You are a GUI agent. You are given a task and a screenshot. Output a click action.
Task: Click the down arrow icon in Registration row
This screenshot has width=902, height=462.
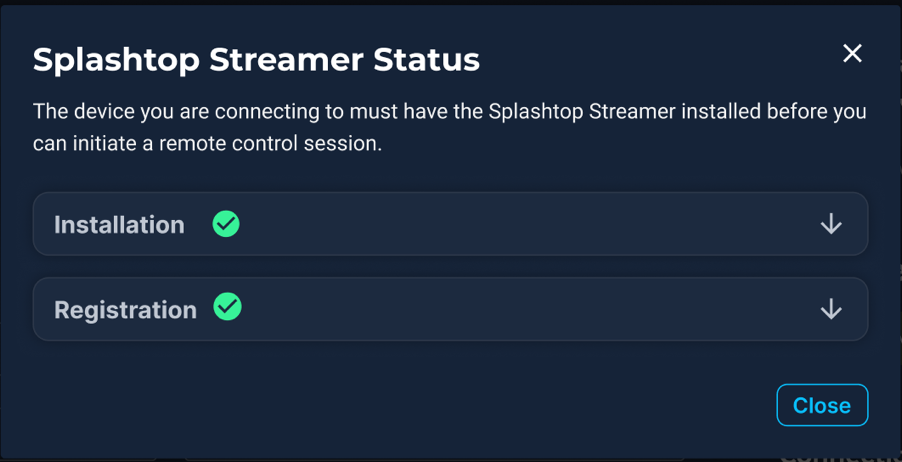coord(831,309)
